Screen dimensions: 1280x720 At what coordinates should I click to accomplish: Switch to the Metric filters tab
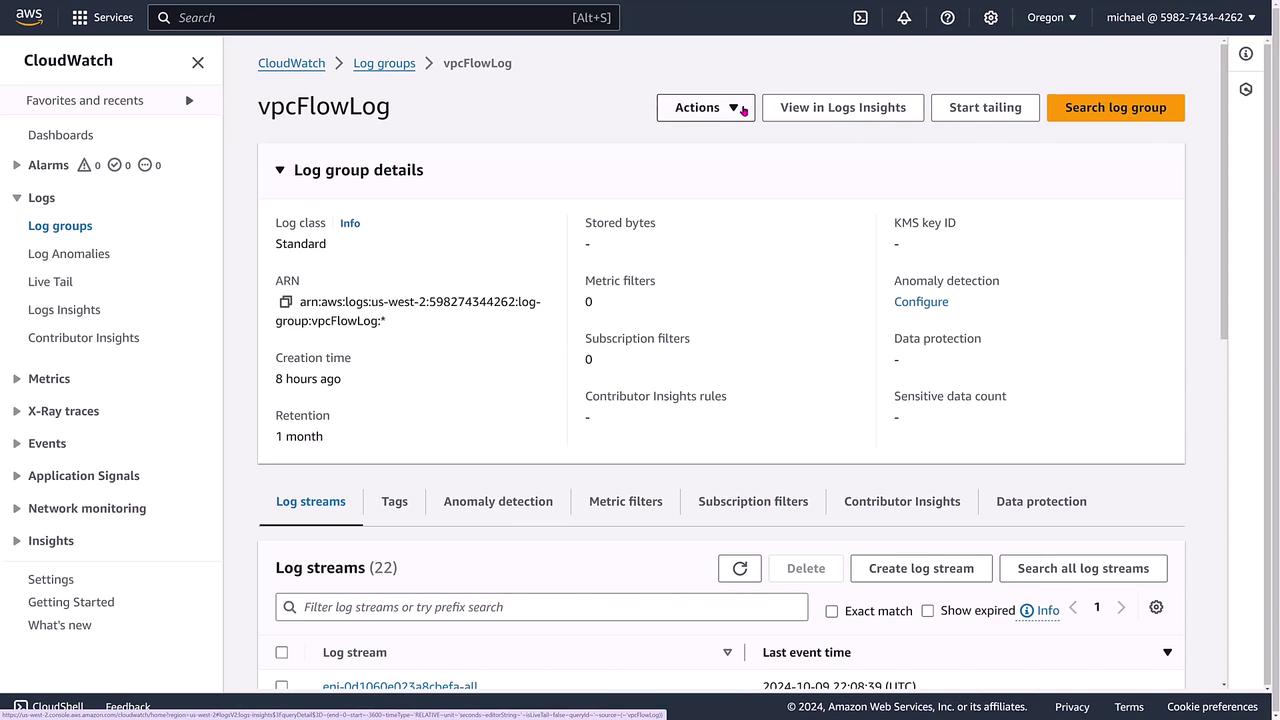click(625, 501)
